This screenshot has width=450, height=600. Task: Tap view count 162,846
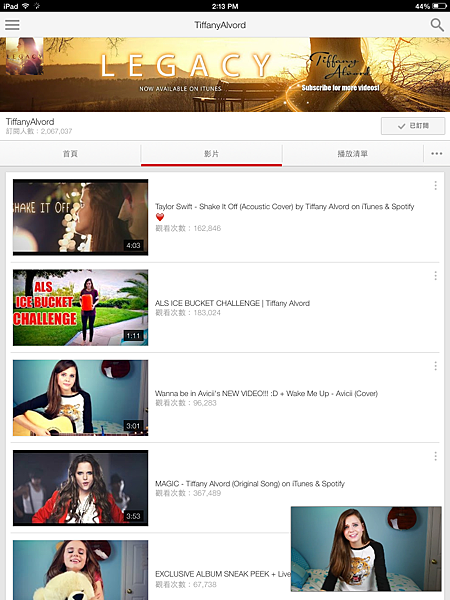coord(188,228)
